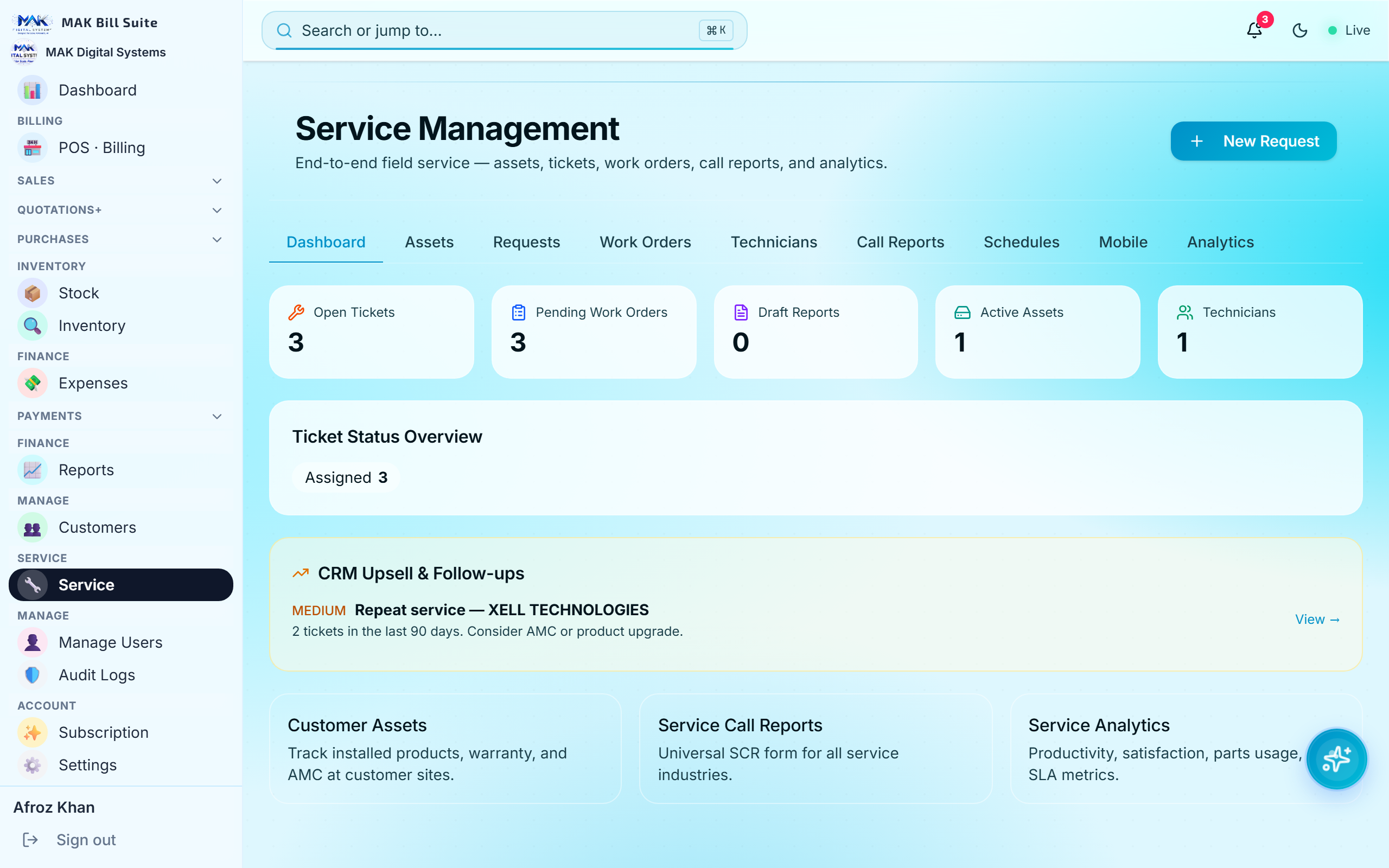Switch to the Work Orders tab
Image resolution: width=1389 pixels, height=868 pixels.
pyautogui.click(x=645, y=242)
